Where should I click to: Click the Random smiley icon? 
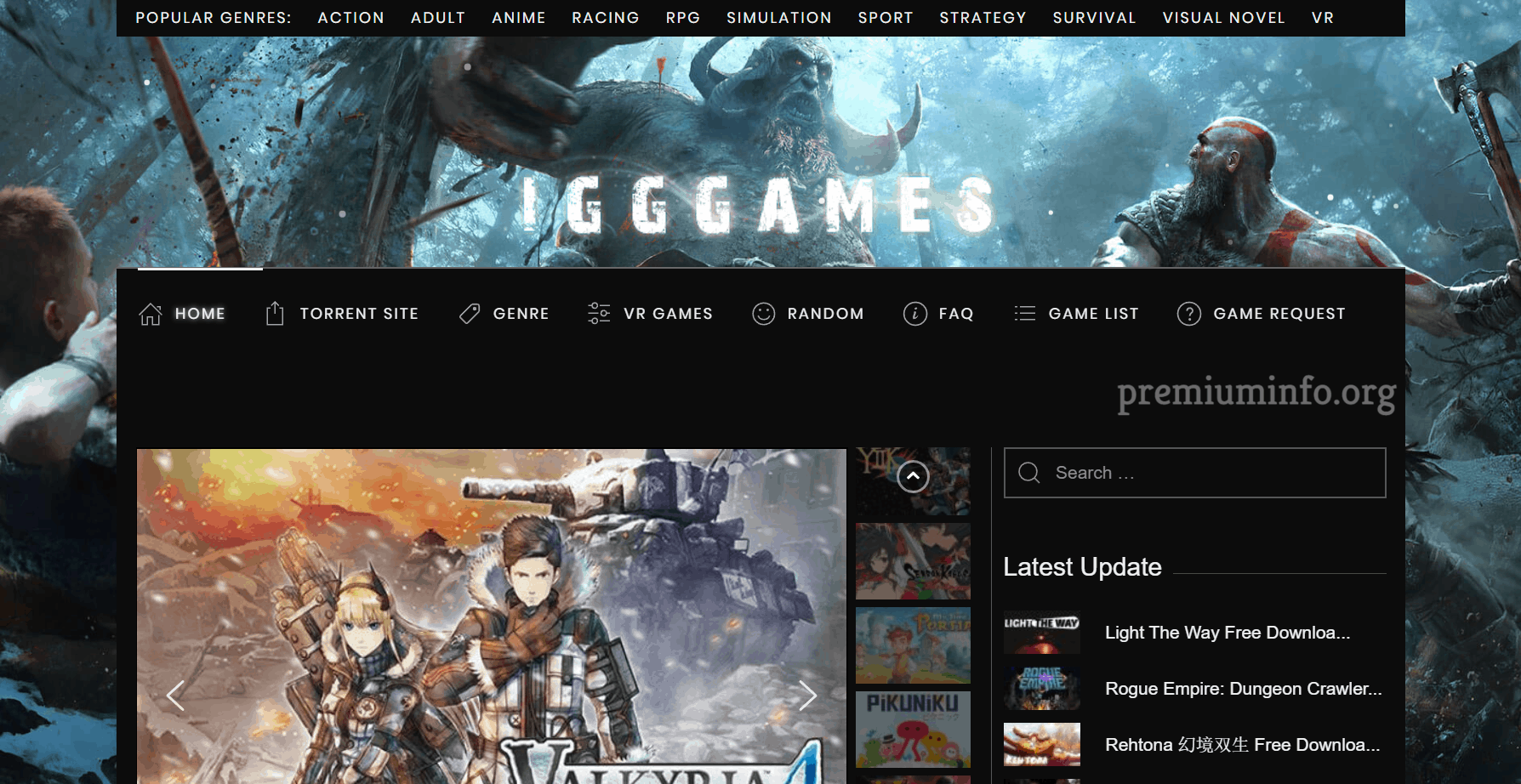tap(764, 314)
